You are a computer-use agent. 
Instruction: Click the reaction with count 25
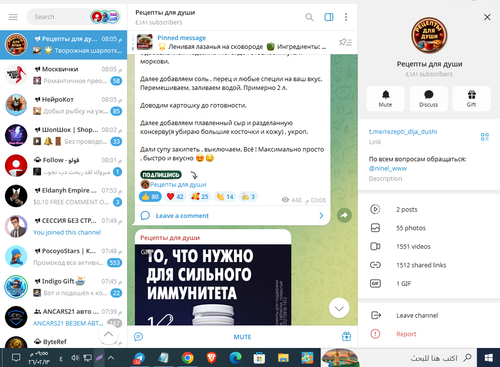200,197
